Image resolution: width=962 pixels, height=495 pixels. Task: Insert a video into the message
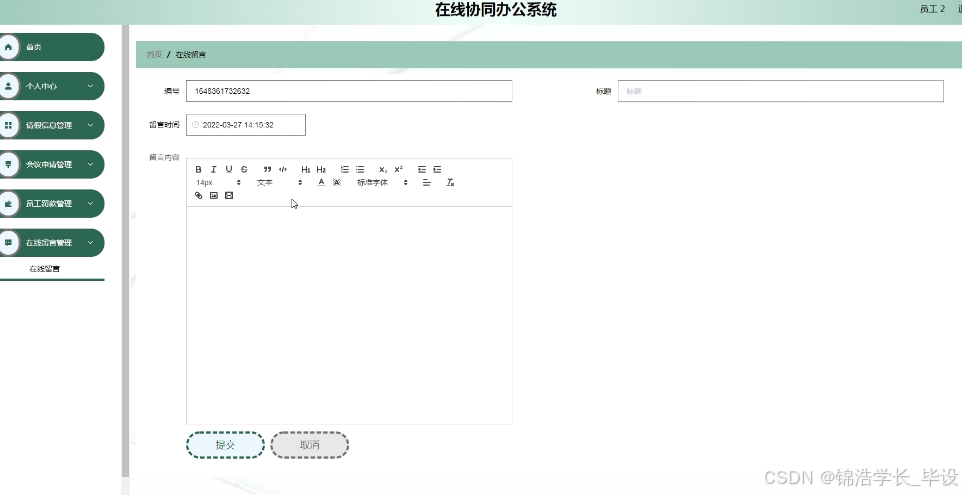click(229, 195)
